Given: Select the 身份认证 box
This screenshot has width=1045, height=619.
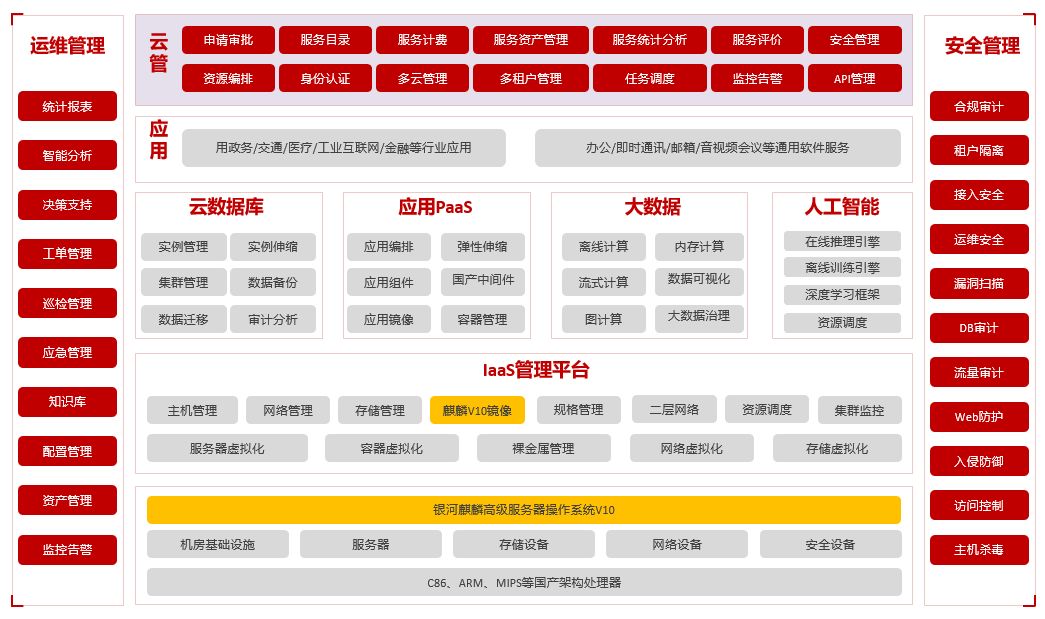Looking at the screenshot, I should pos(325,79).
